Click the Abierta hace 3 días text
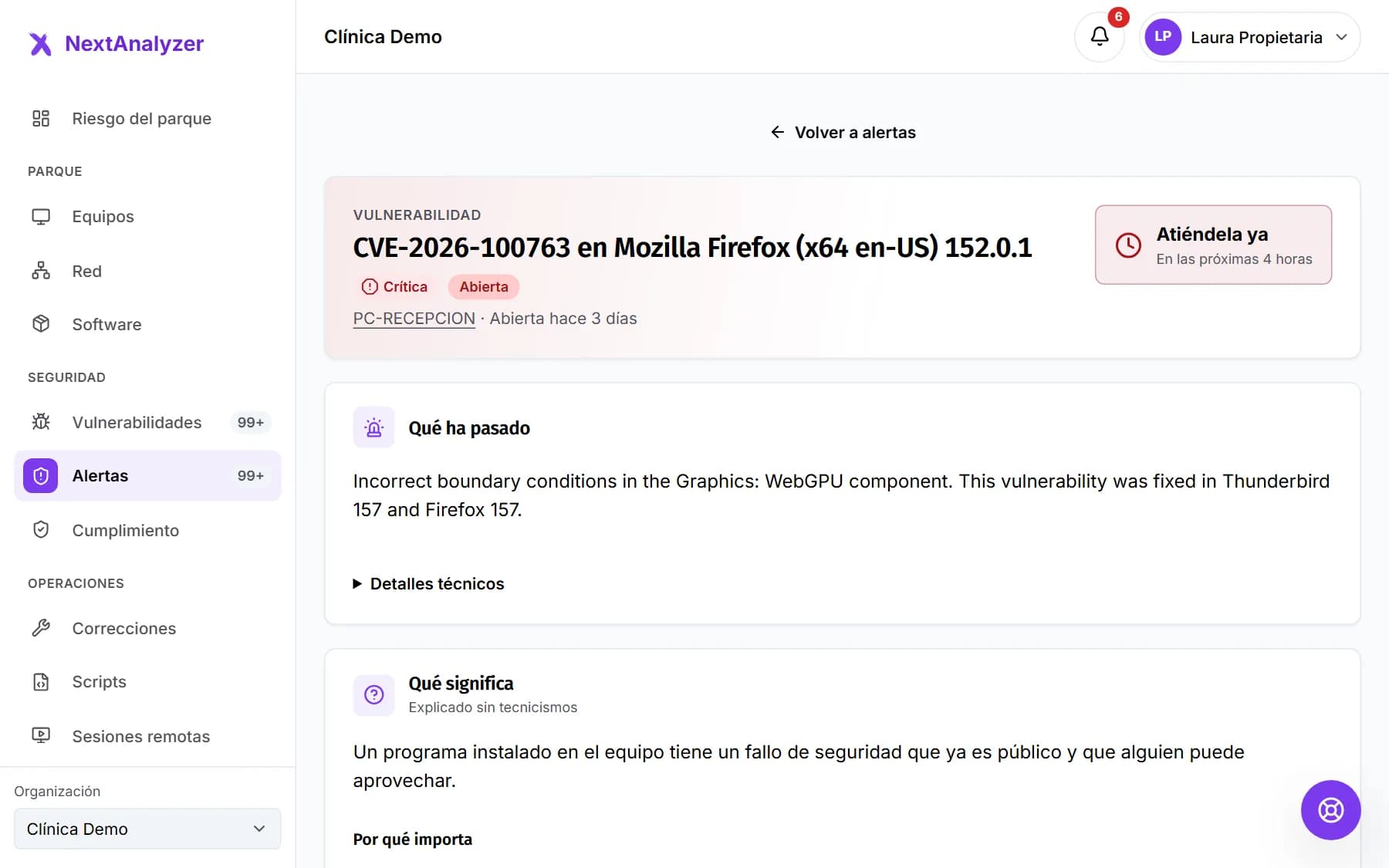Viewport: 1389px width, 868px height. tap(563, 319)
